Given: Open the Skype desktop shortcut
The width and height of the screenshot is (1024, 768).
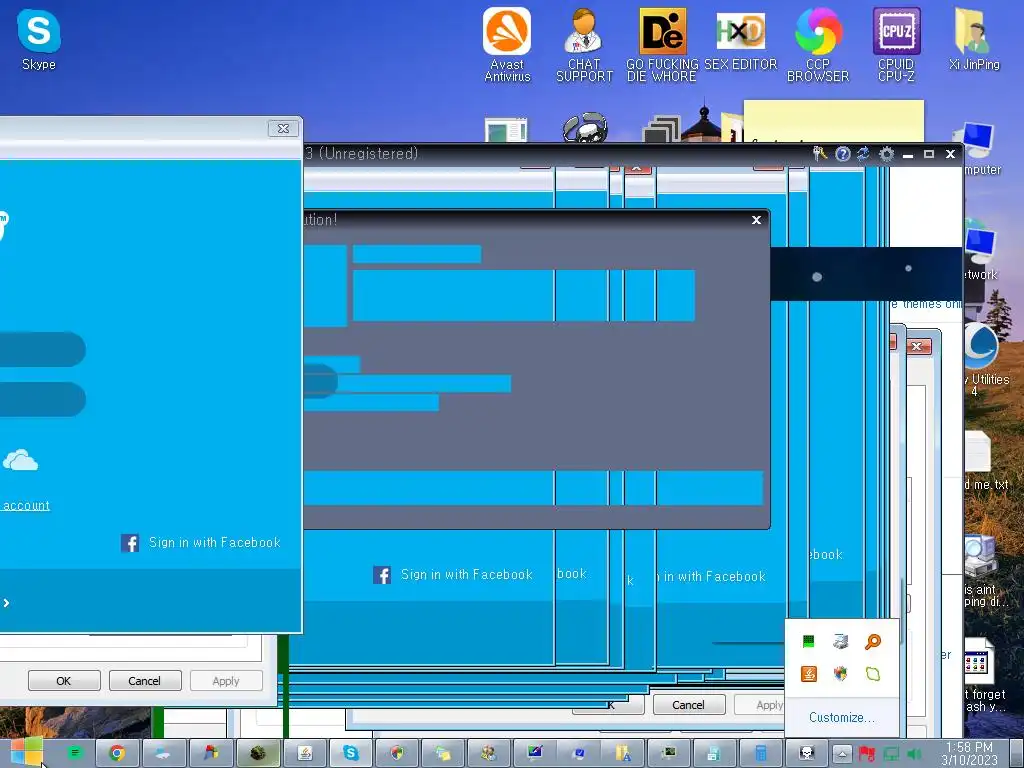Looking at the screenshot, I should (x=39, y=39).
